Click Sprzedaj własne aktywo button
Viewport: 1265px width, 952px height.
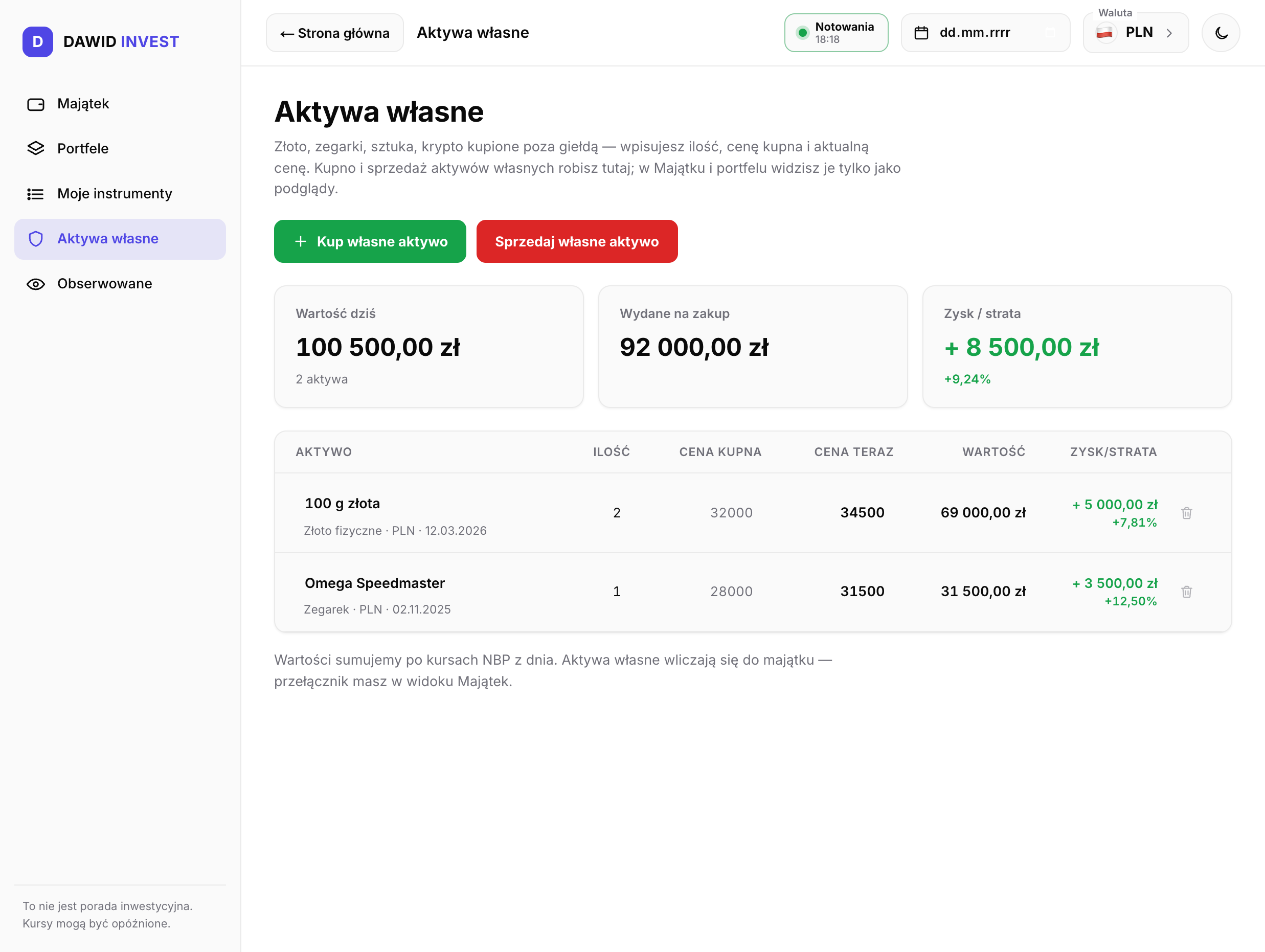pos(577,241)
